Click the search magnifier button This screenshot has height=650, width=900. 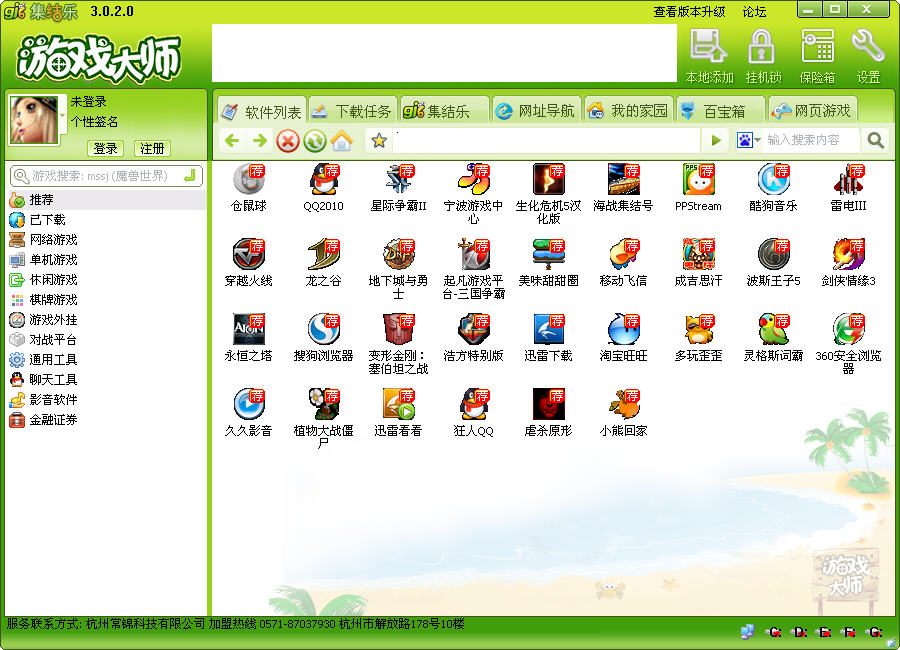[875, 140]
